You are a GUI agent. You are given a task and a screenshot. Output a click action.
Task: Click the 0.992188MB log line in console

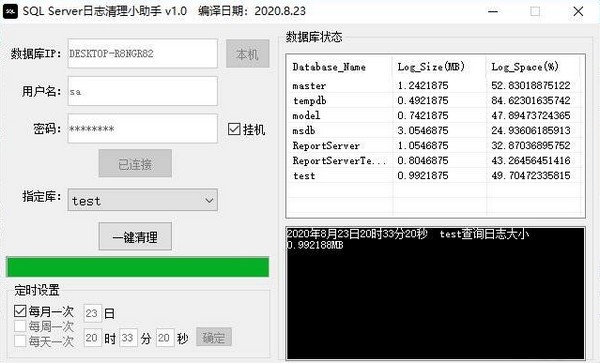315,245
